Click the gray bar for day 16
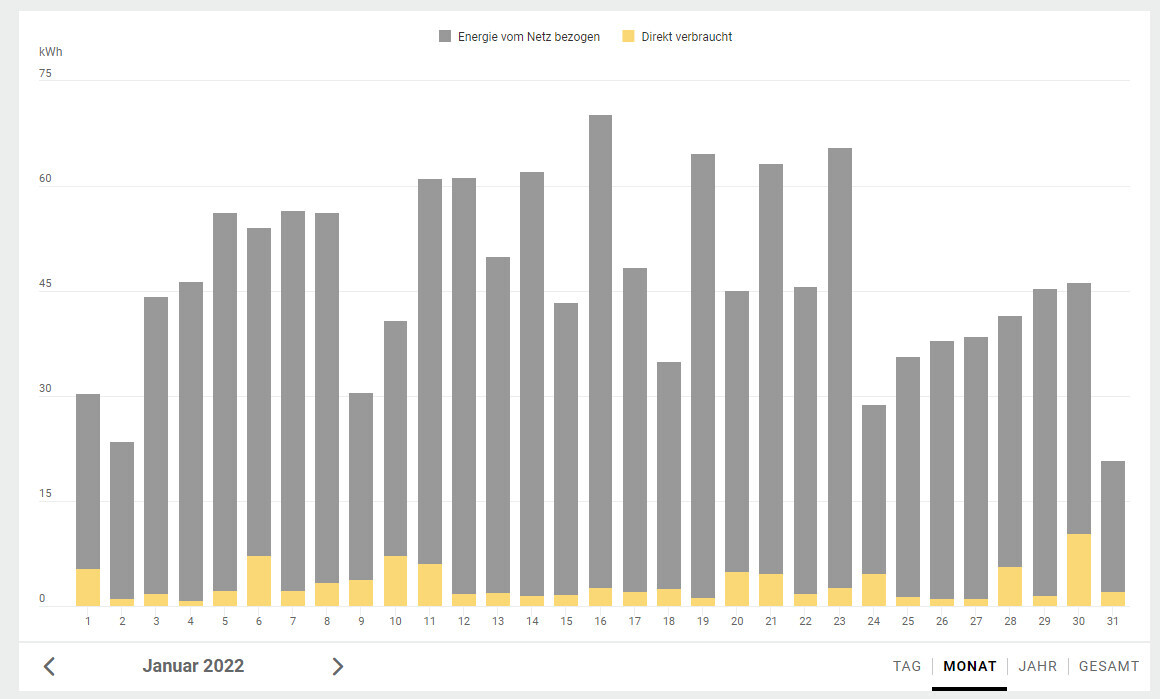The image size is (1160, 699). click(x=600, y=350)
